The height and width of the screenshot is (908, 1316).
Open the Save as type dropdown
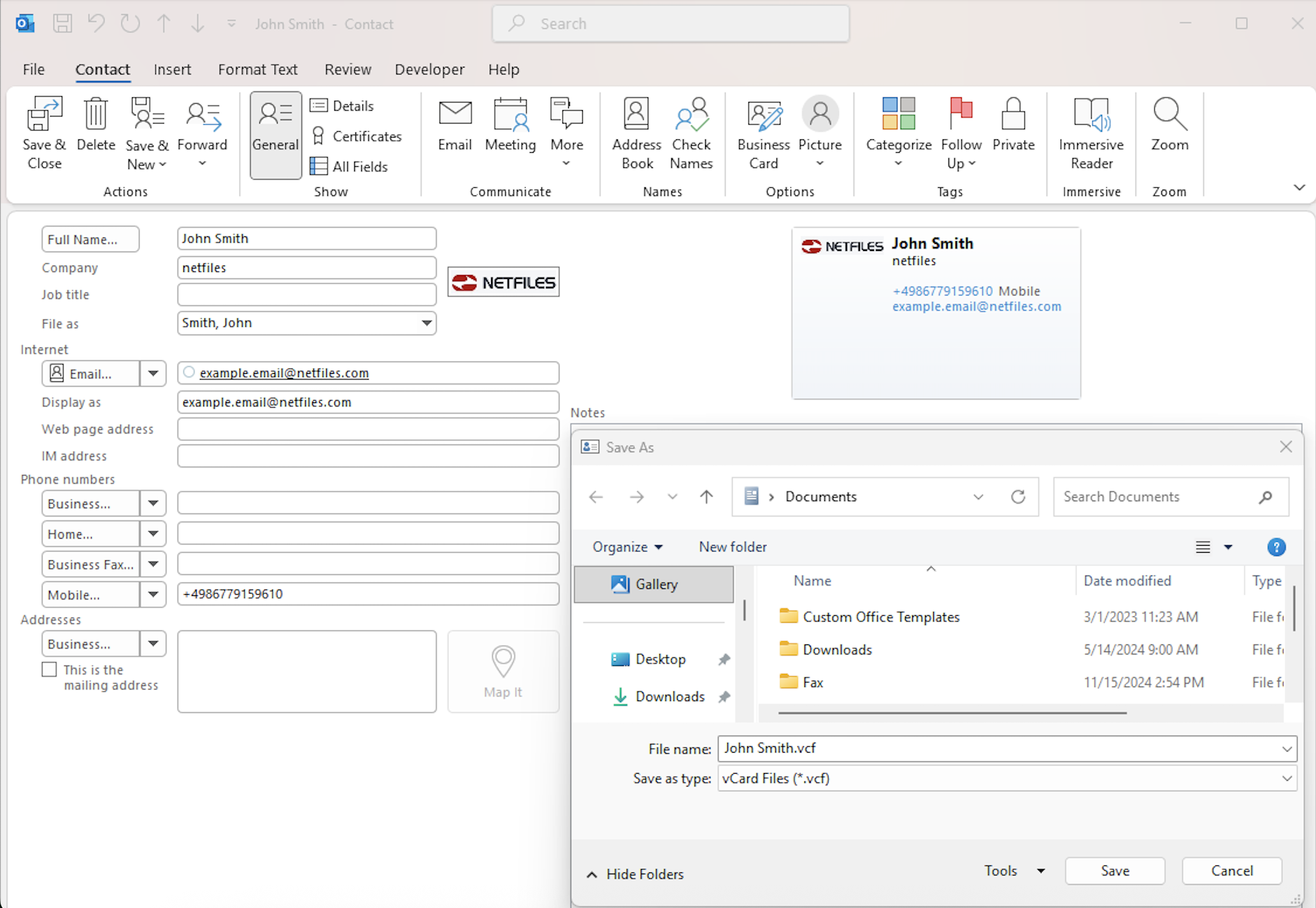click(x=1287, y=778)
